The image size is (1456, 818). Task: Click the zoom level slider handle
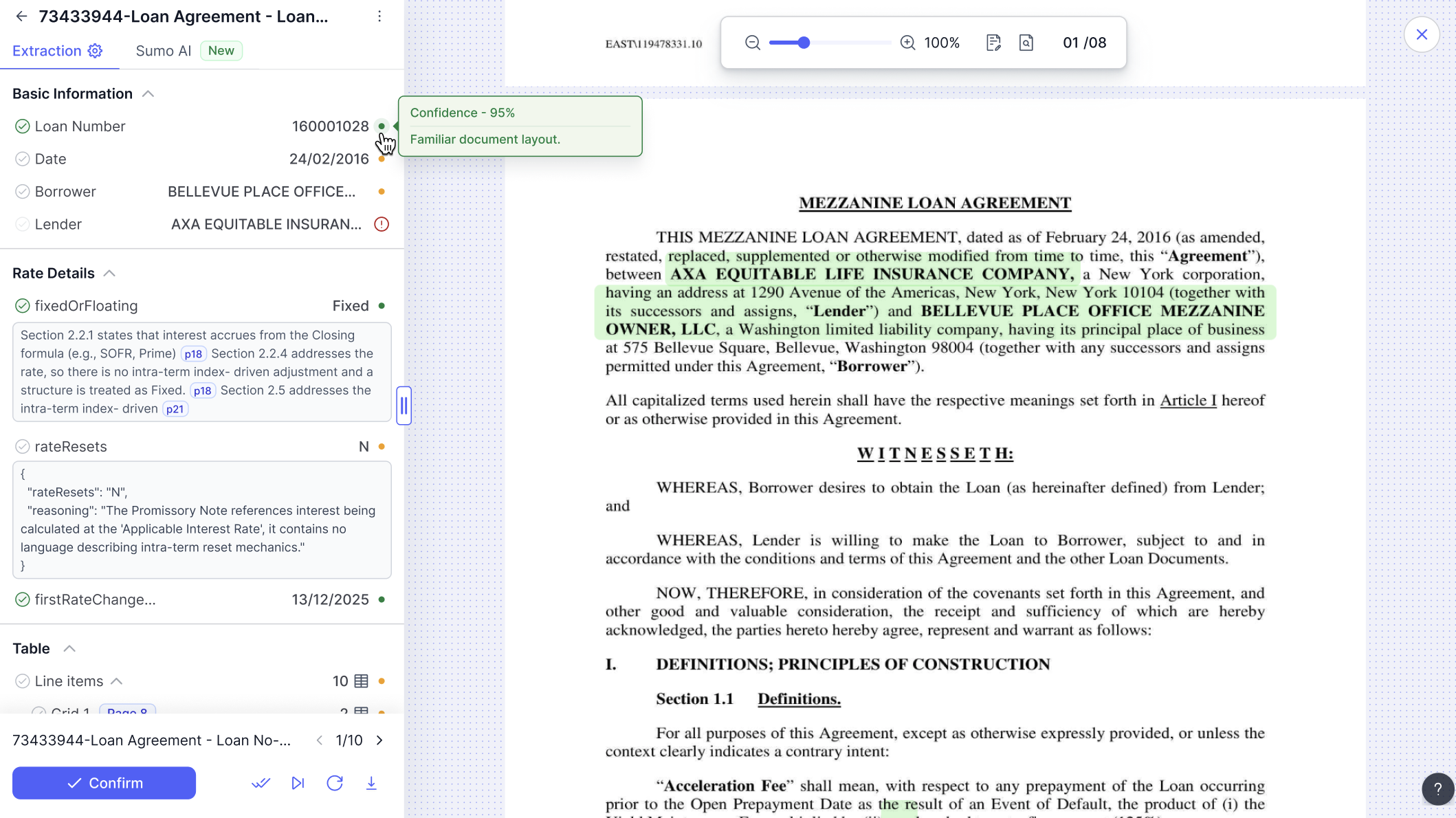[804, 43]
